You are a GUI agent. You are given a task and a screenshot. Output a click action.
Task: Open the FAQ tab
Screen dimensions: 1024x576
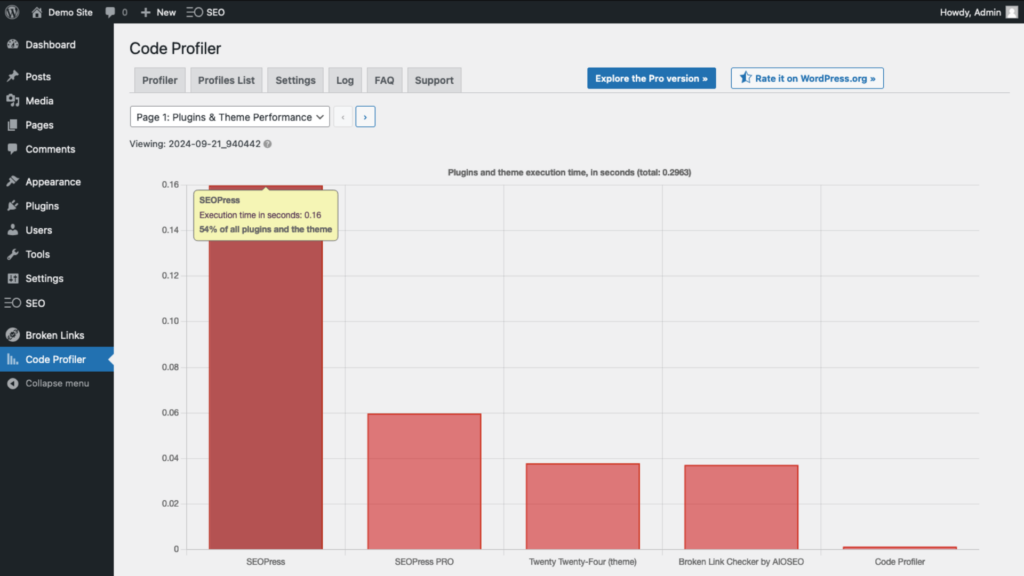click(384, 80)
